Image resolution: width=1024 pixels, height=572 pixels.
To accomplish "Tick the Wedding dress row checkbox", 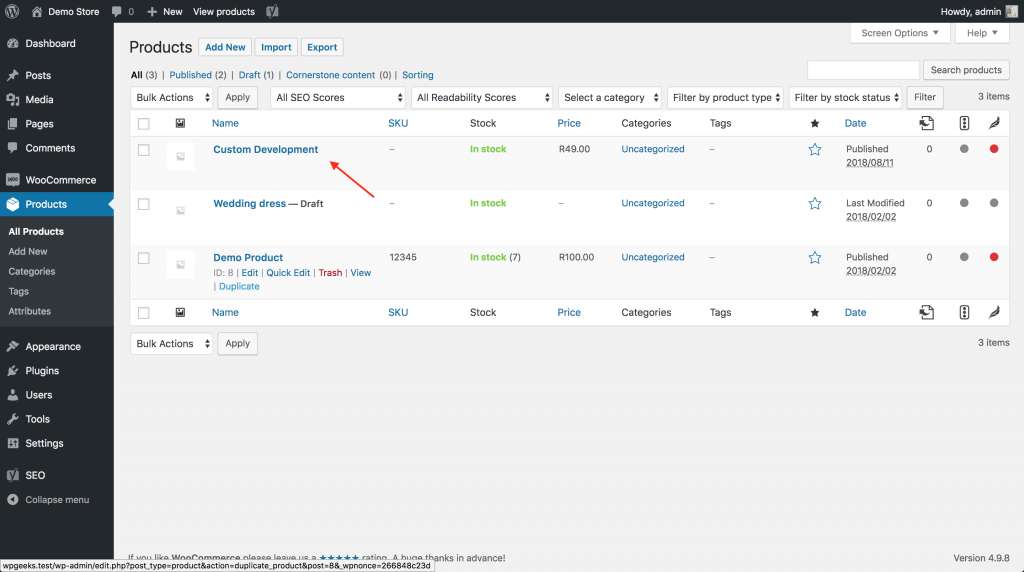I will (144, 204).
